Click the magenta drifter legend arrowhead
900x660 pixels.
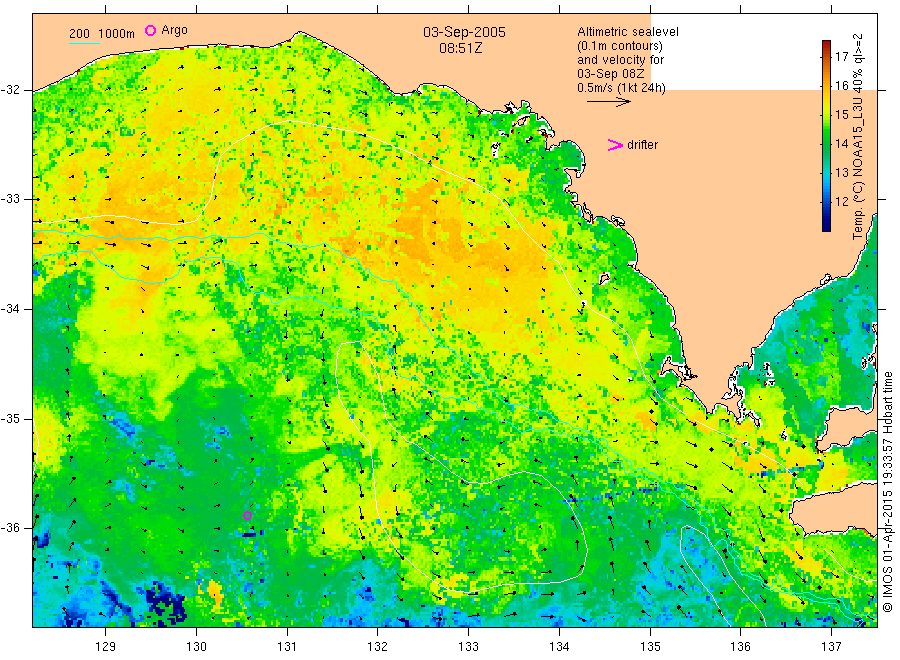(615, 145)
